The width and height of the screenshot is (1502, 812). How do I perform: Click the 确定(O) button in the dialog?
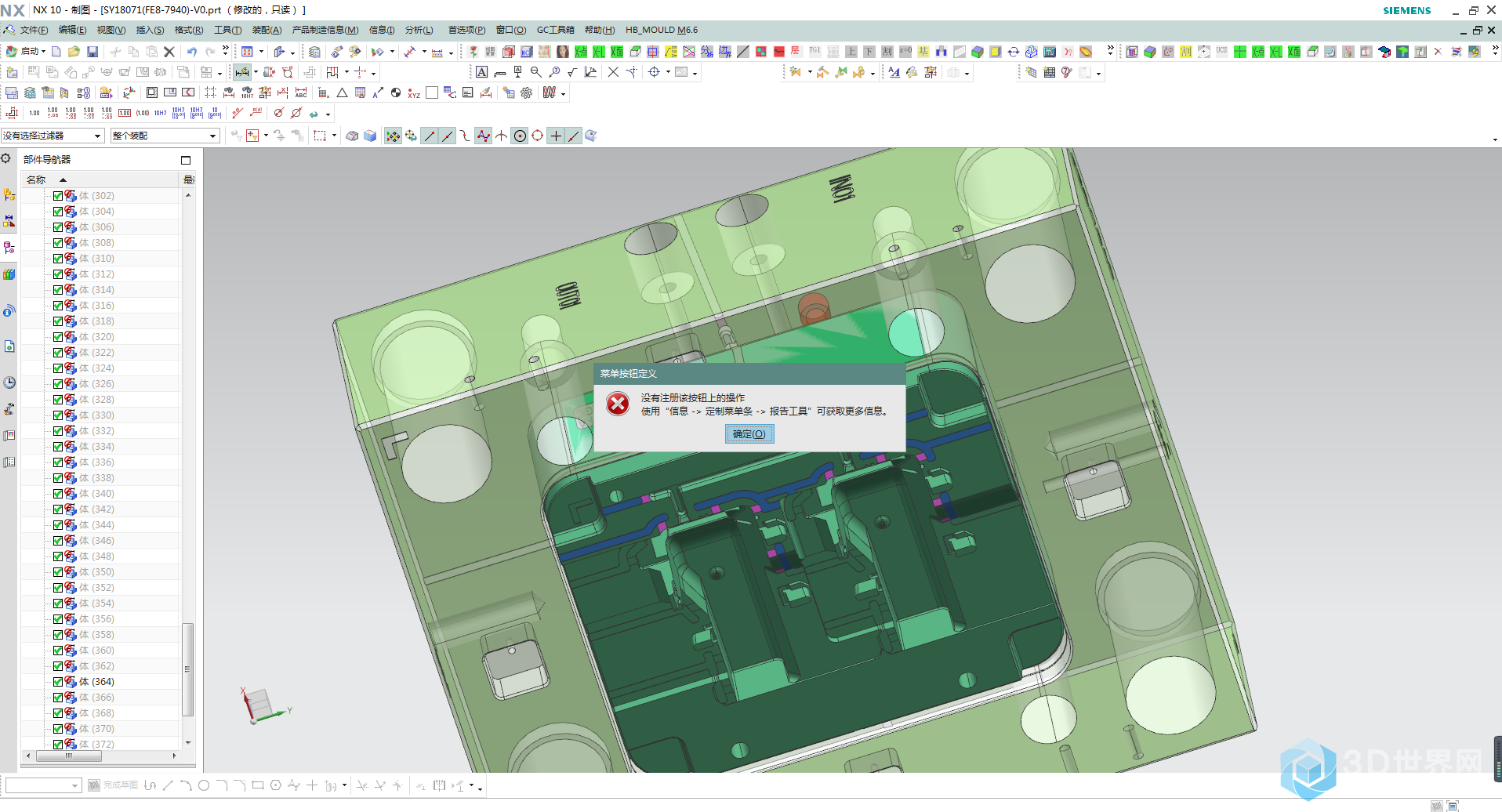[x=749, y=434]
